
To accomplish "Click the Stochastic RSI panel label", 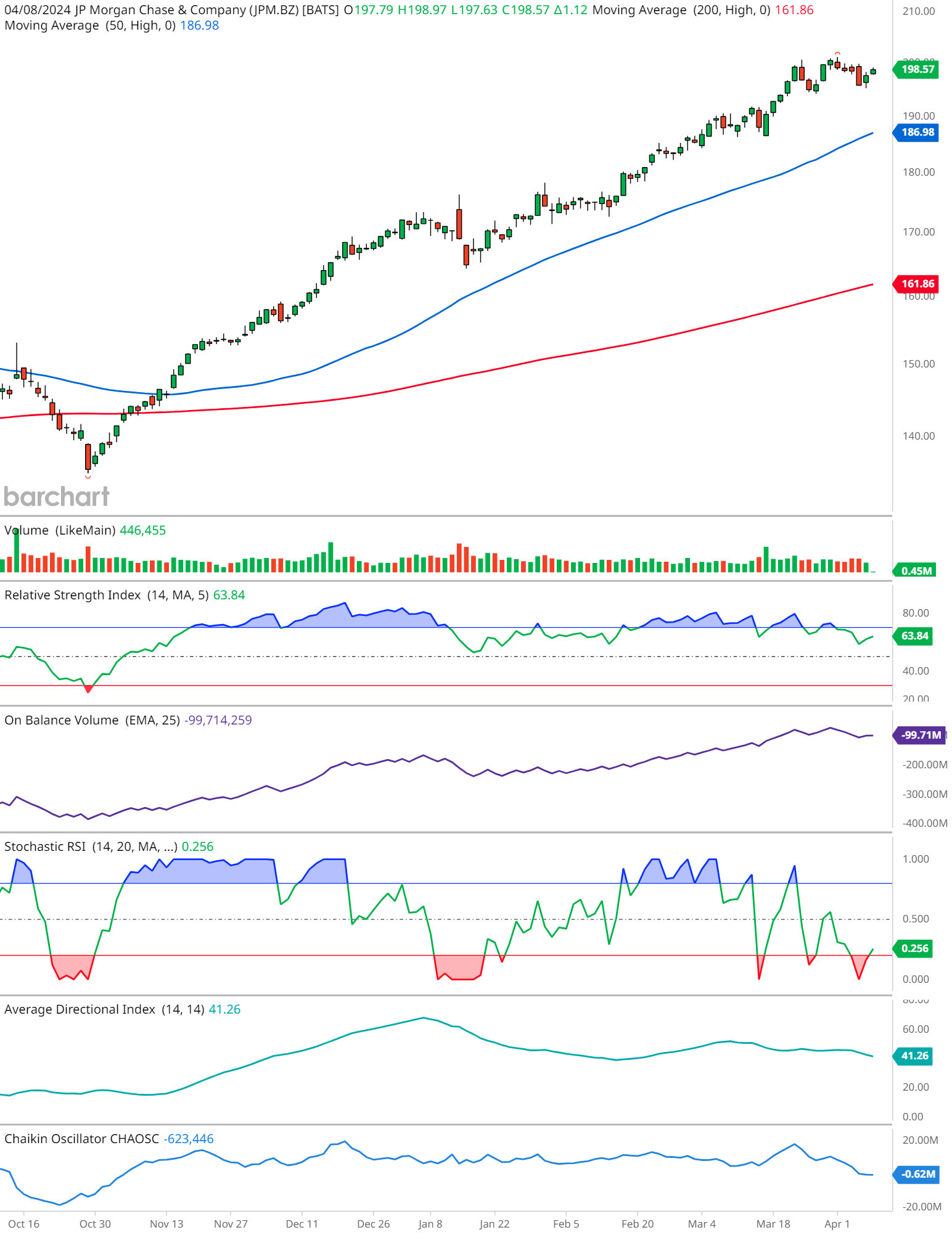I will pyautogui.click(x=91, y=847).
